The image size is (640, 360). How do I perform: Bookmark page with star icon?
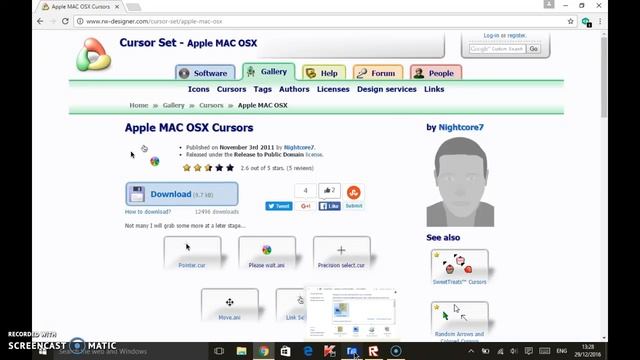pos(571,21)
